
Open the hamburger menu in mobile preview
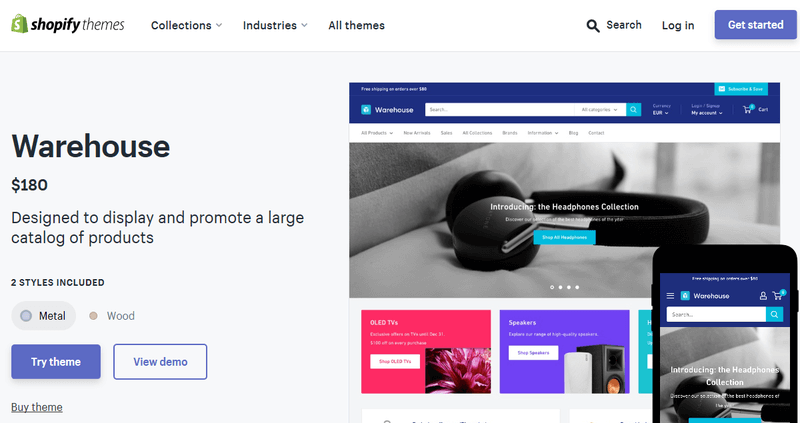click(x=670, y=296)
